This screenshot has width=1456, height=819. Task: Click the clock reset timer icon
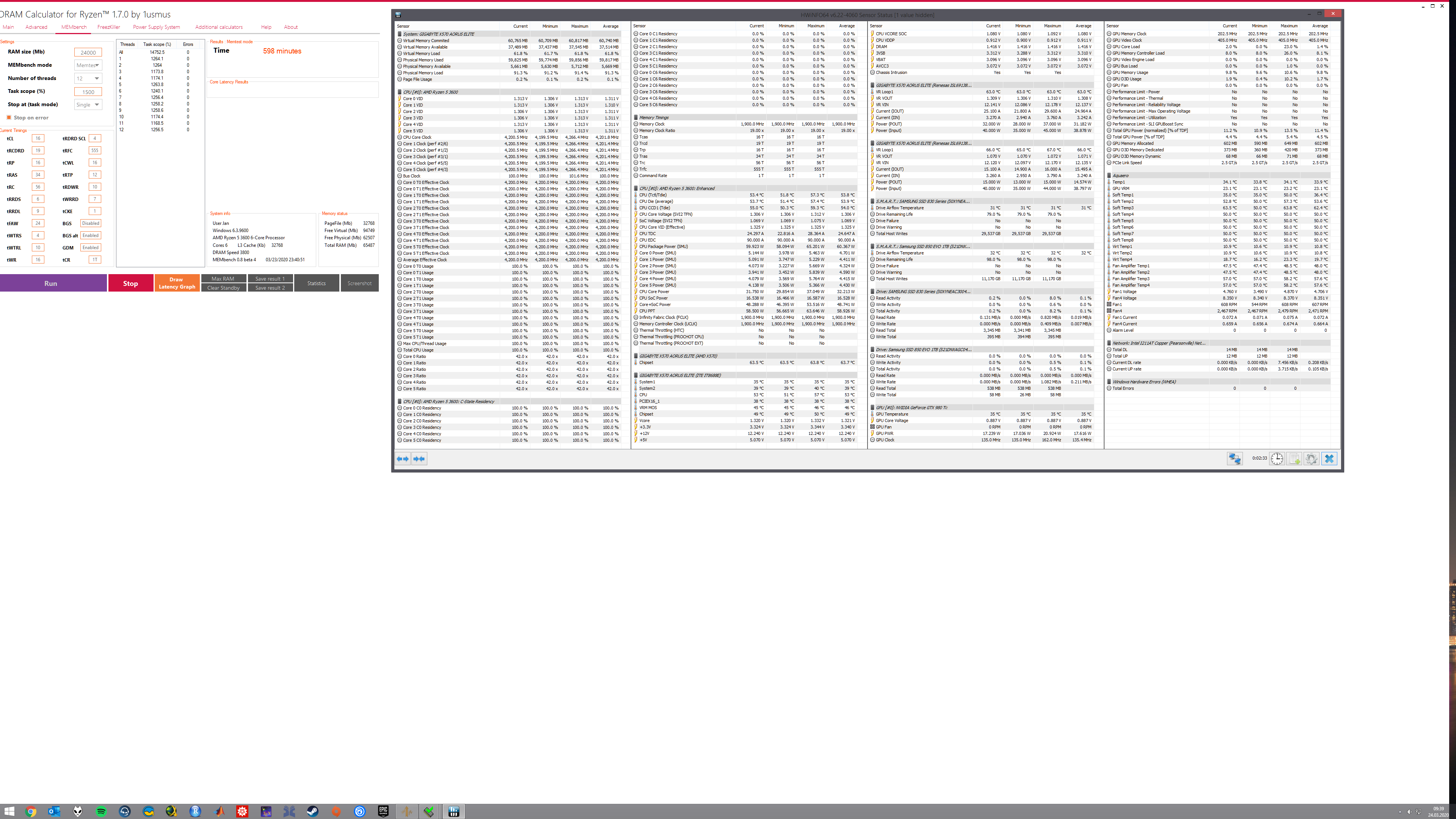pyautogui.click(x=1277, y=458)
